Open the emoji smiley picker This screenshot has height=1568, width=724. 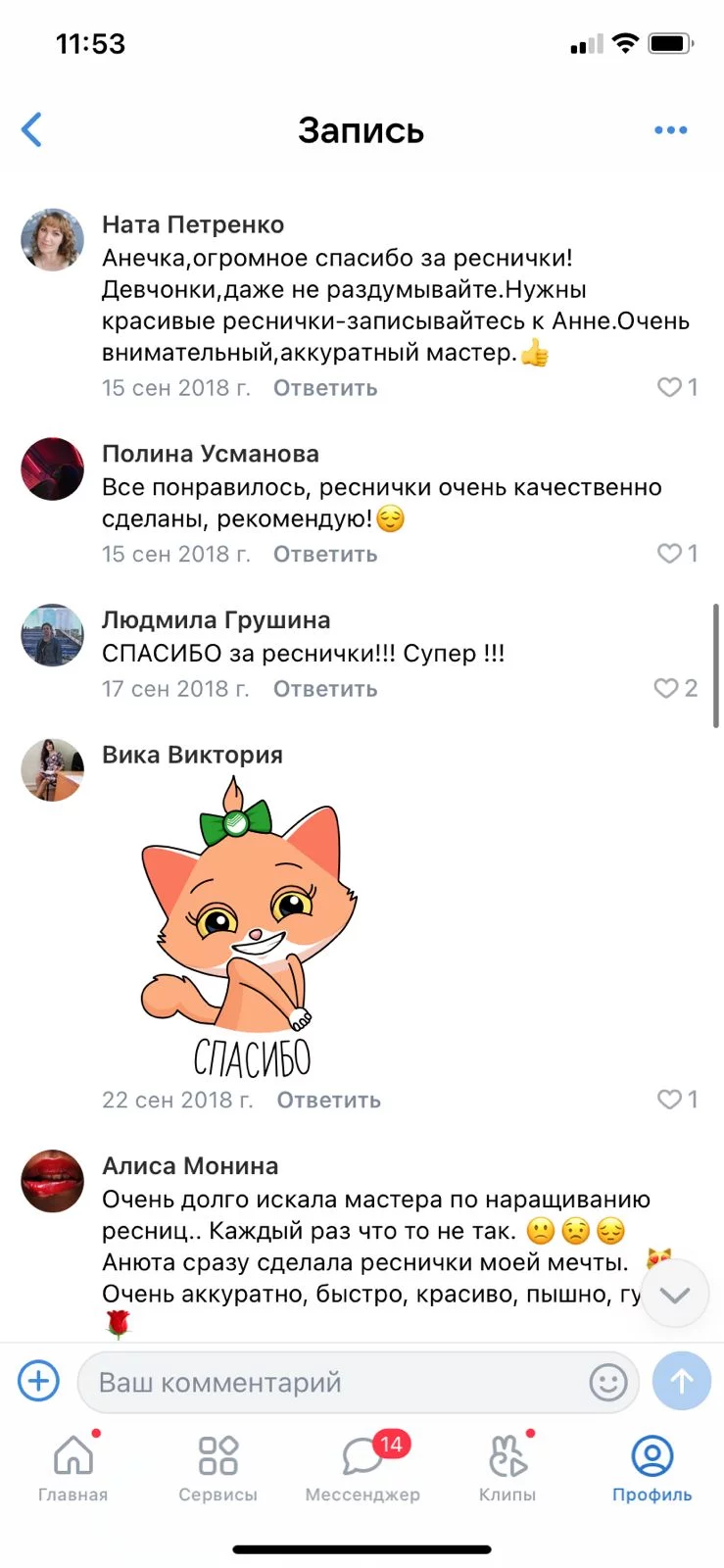[607, 1382]
